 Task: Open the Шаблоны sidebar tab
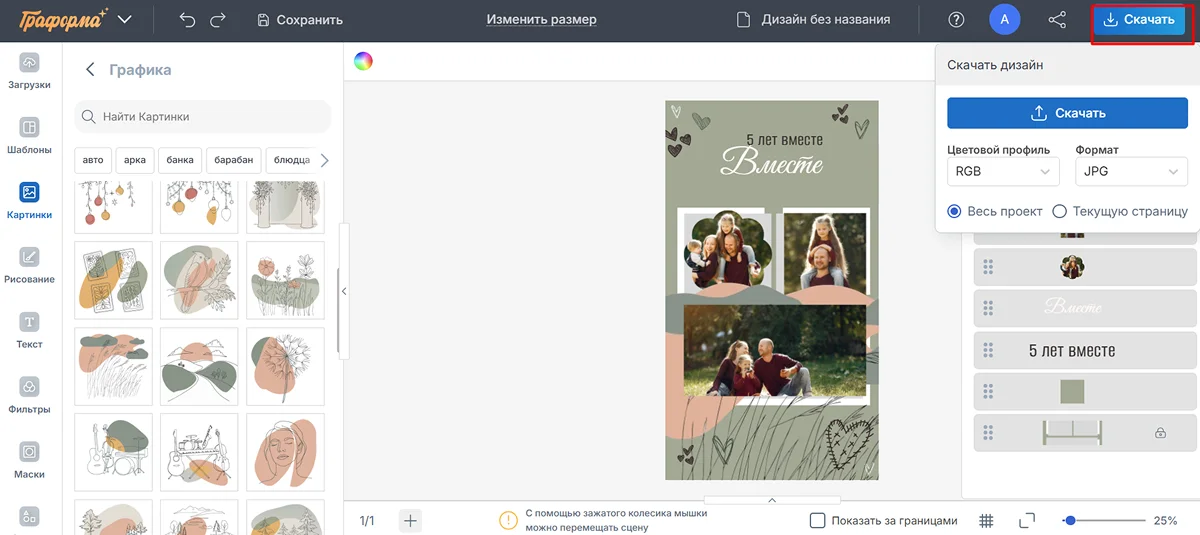(x=30, y=136)
